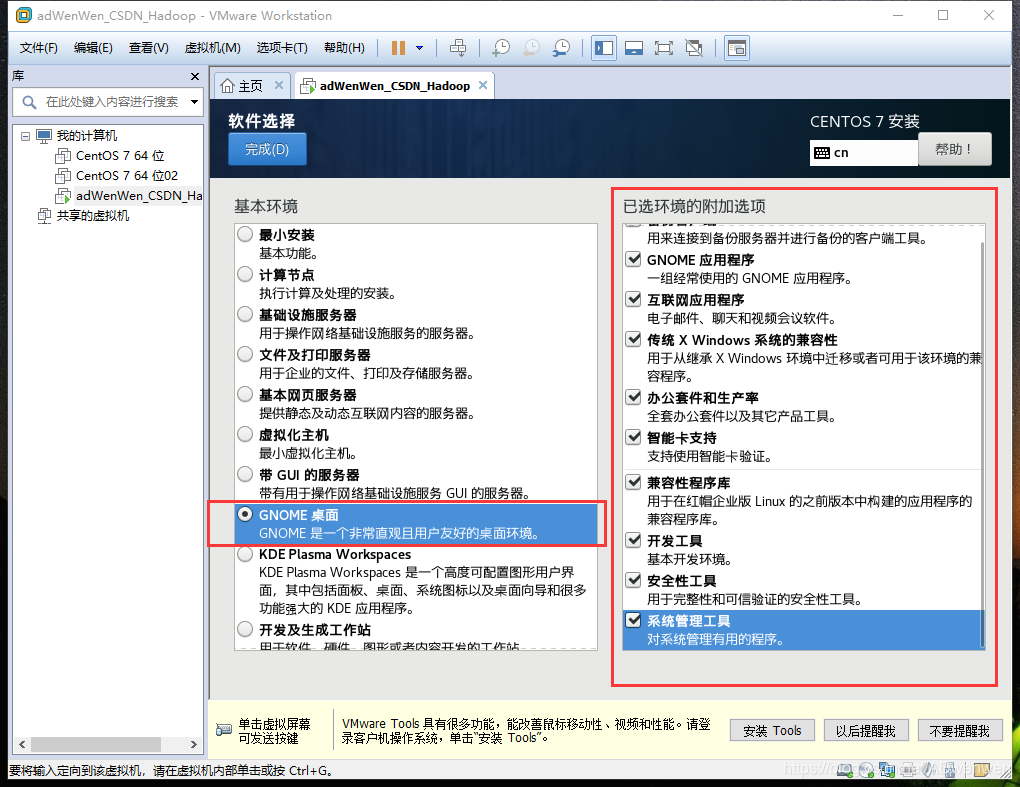Open the power options dropdown arrow
This screenshot has width=1020, height=787.
click(420, 48)
